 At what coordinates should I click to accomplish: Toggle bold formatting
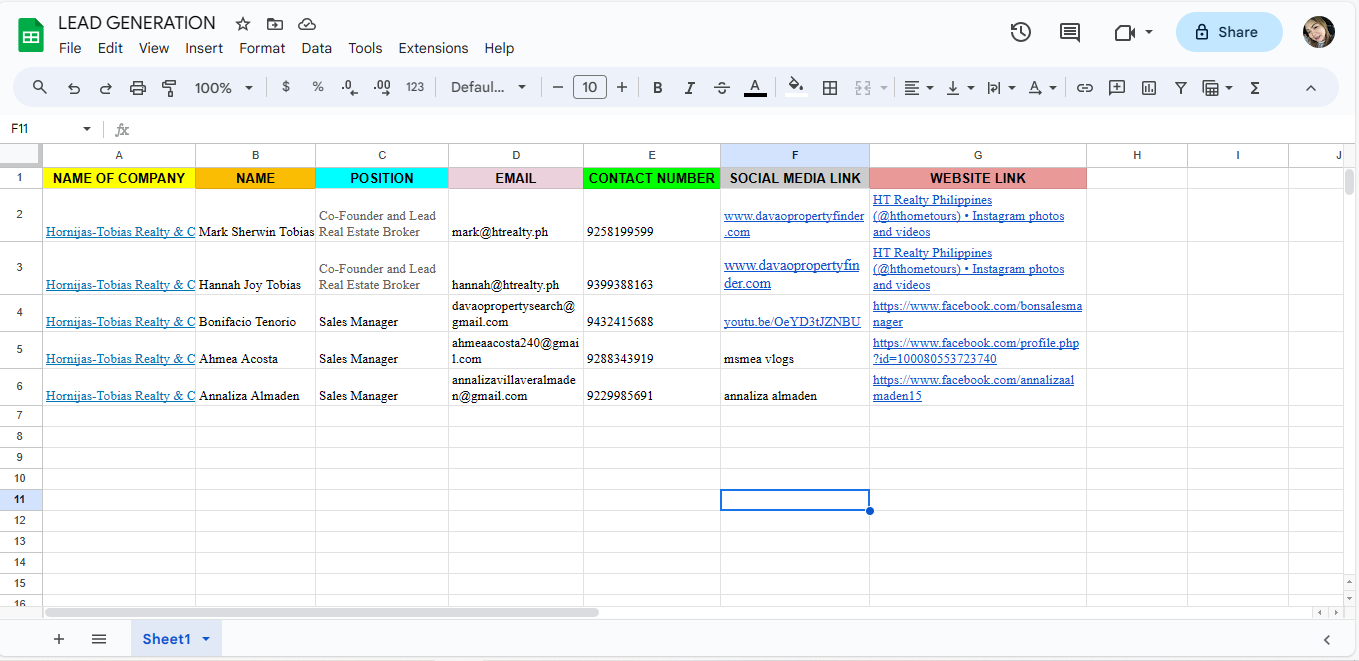click(658, 88)
